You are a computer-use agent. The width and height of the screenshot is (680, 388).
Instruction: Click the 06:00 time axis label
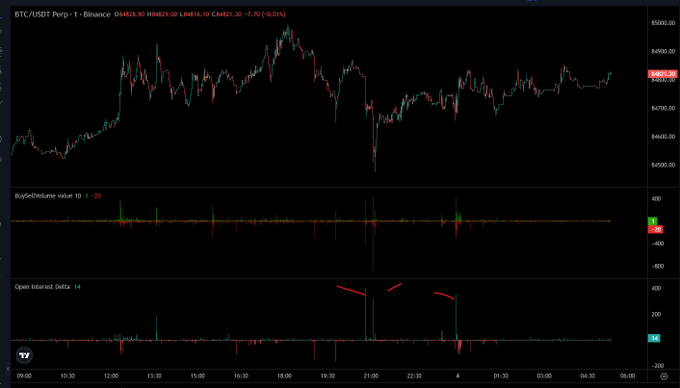click(628, 376)
